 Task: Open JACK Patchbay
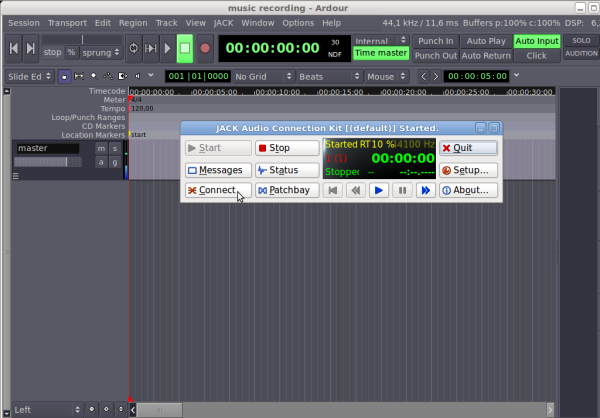pos(287,190)
